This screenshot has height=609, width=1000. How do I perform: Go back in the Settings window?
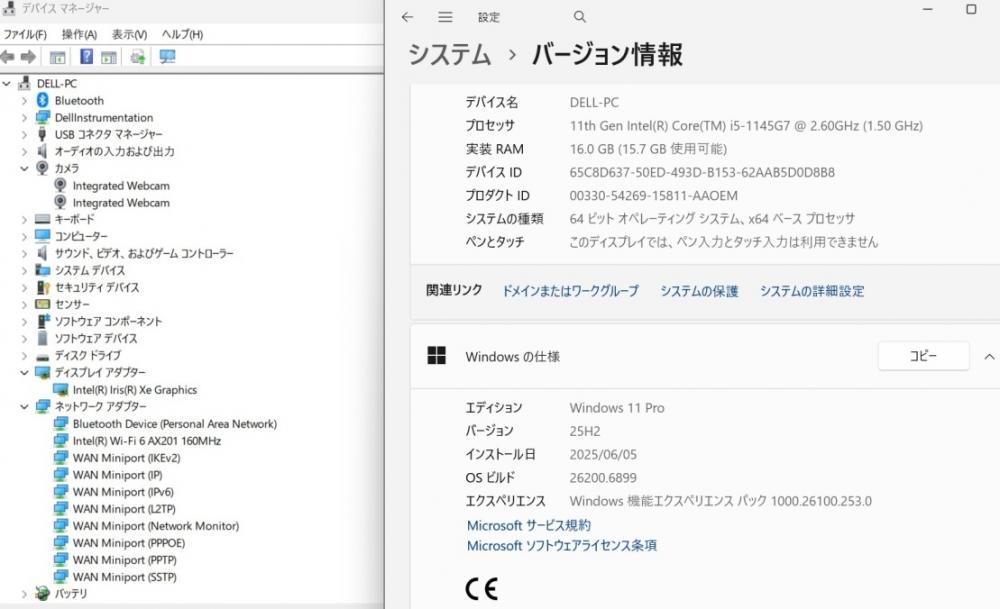(x=408, y=17)
